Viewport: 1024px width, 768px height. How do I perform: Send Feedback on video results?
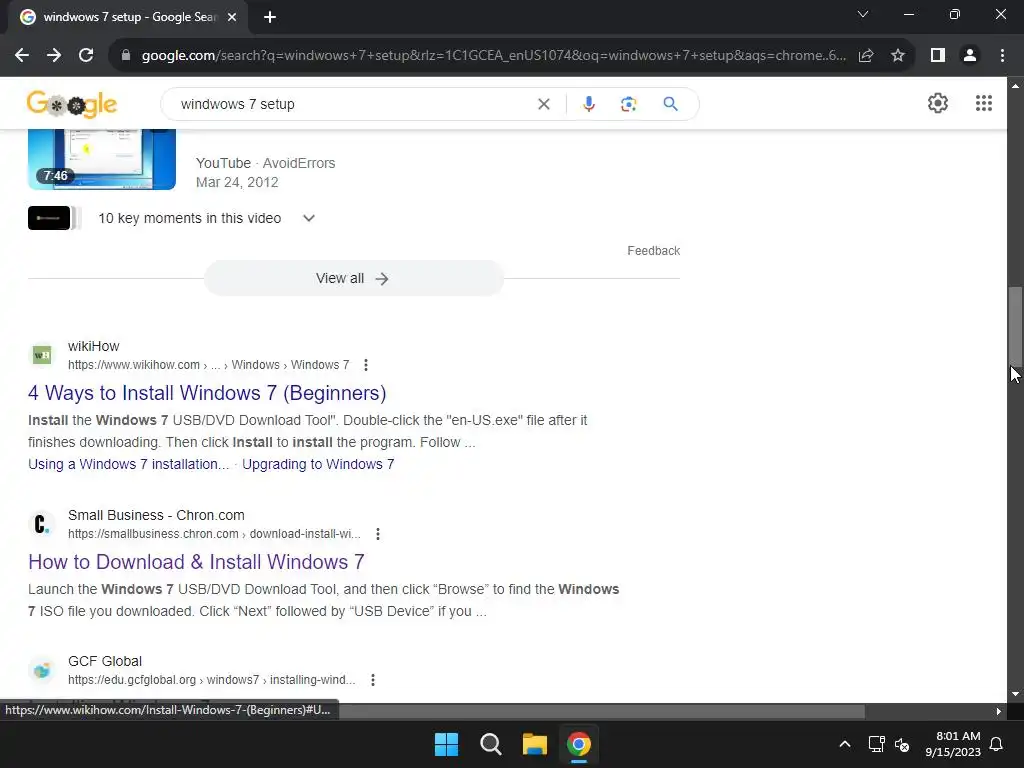coord(653,251)
